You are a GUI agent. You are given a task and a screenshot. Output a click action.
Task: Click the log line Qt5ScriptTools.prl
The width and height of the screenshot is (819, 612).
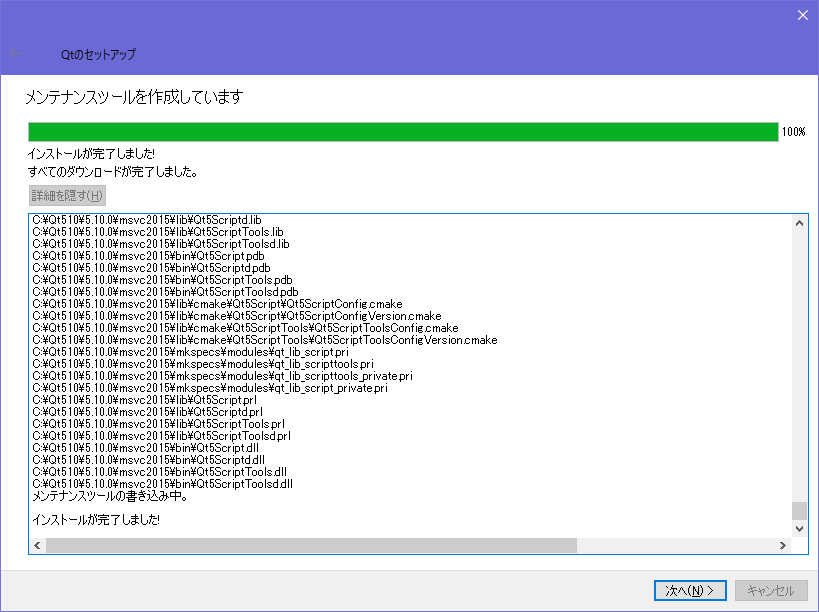coord(158,424)
